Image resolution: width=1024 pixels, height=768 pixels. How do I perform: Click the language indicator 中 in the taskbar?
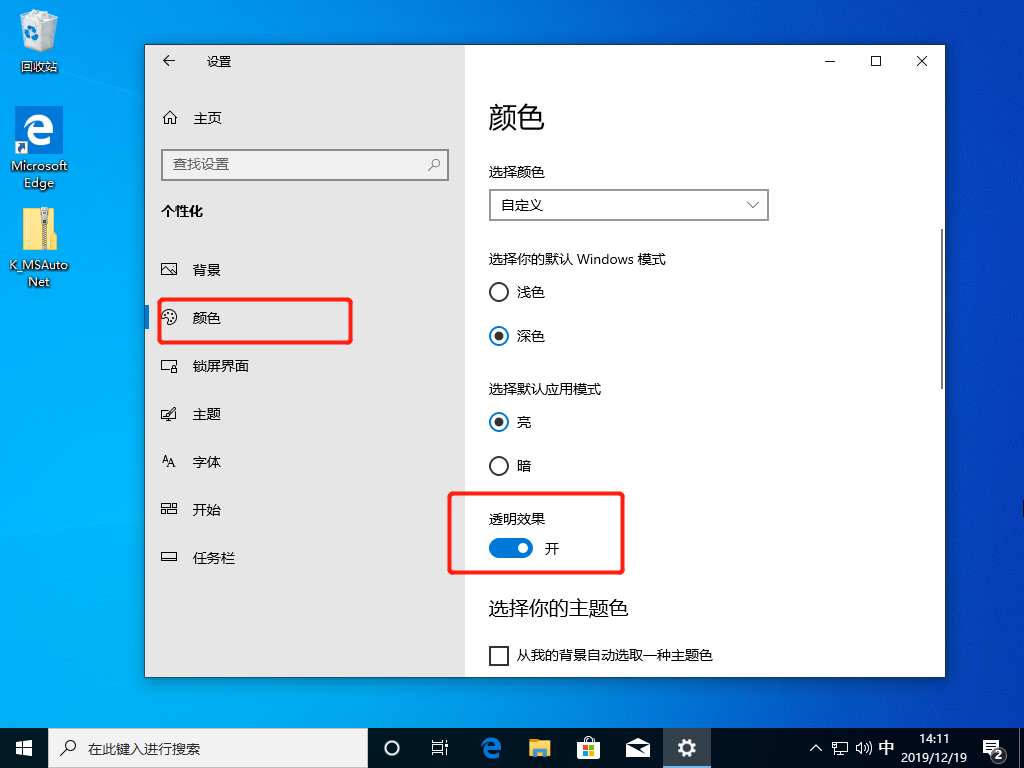point(886,747)
